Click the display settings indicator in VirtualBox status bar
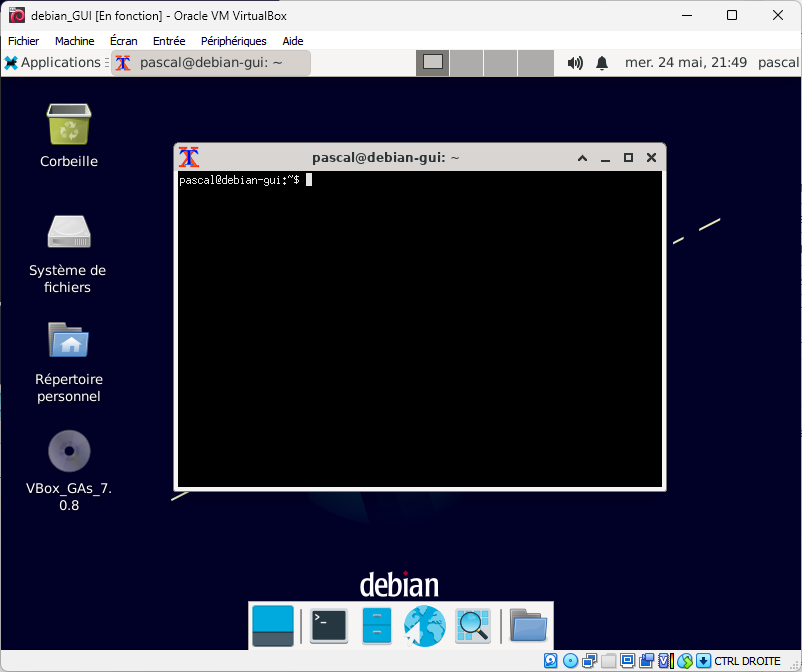The image size is (802, 672). coord(627,661)
